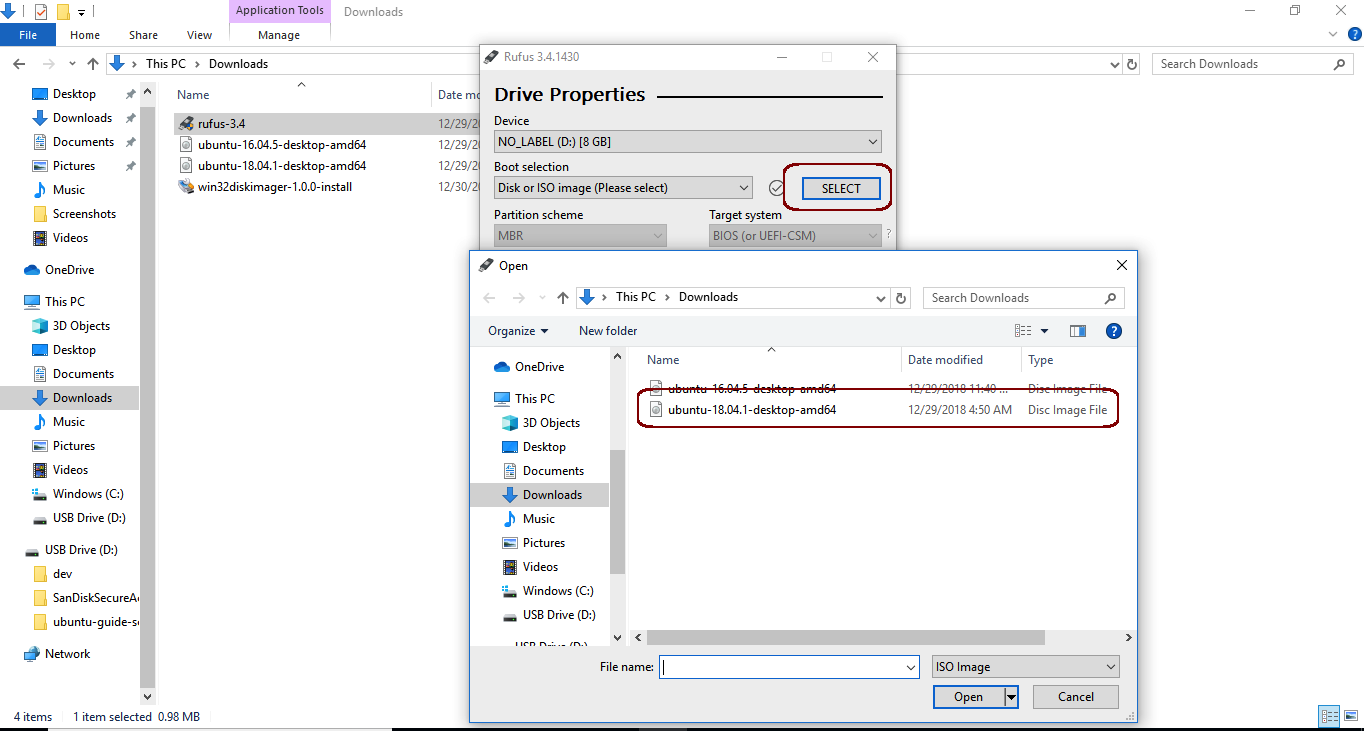Screen dimensions: 1364x731
Task: Click the checkmark hash icon in Rufus
Action: [776, 188]
